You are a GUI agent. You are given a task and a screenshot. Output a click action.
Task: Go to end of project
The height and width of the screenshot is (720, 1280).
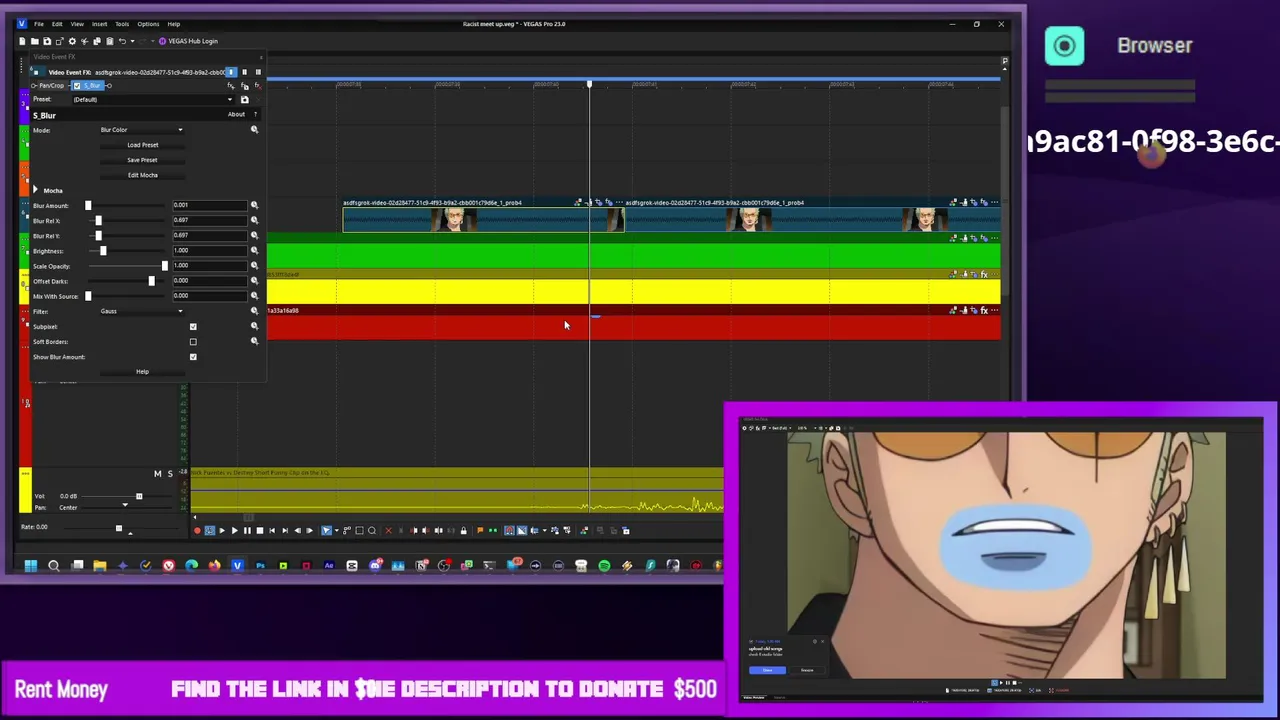pyautogui.click(x=285, y=530)
